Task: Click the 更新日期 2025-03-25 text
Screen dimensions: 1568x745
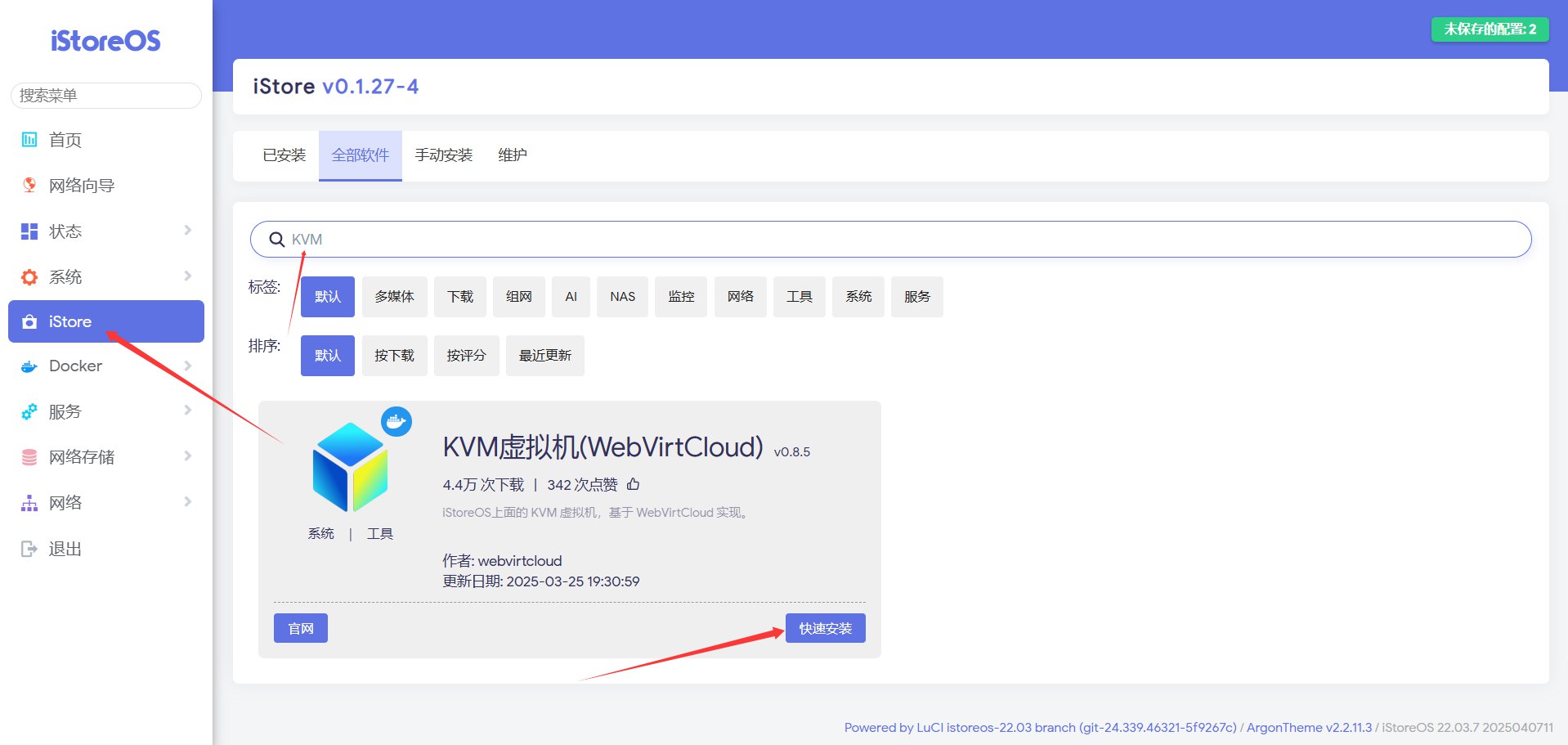Action: click(541, 581)
